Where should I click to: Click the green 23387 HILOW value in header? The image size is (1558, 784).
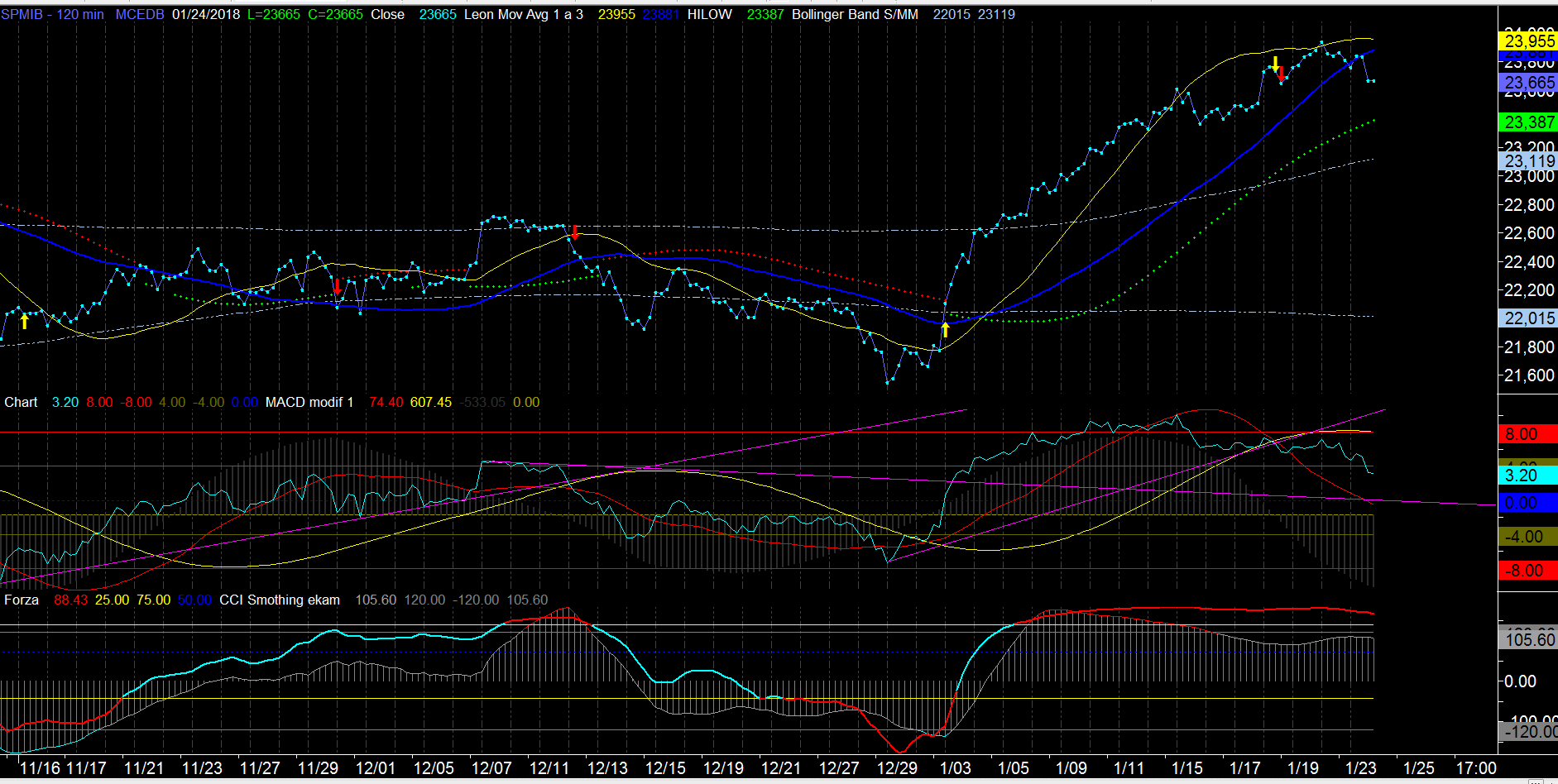click(x=765, y=14)
